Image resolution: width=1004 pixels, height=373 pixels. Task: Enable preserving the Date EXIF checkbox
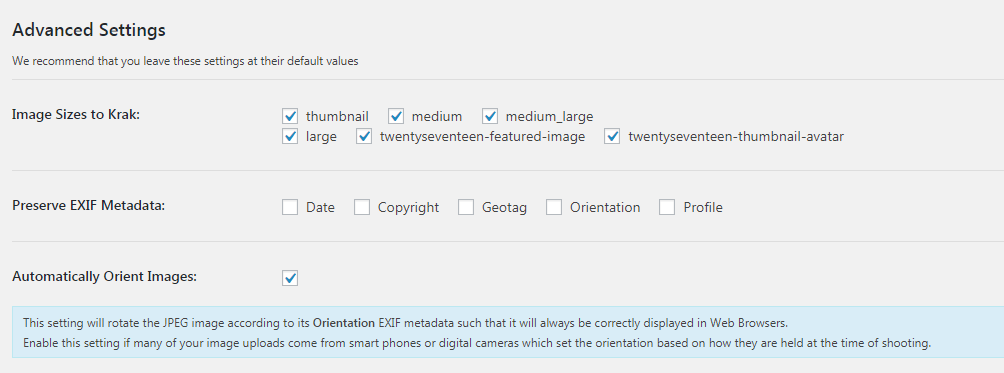290,207
